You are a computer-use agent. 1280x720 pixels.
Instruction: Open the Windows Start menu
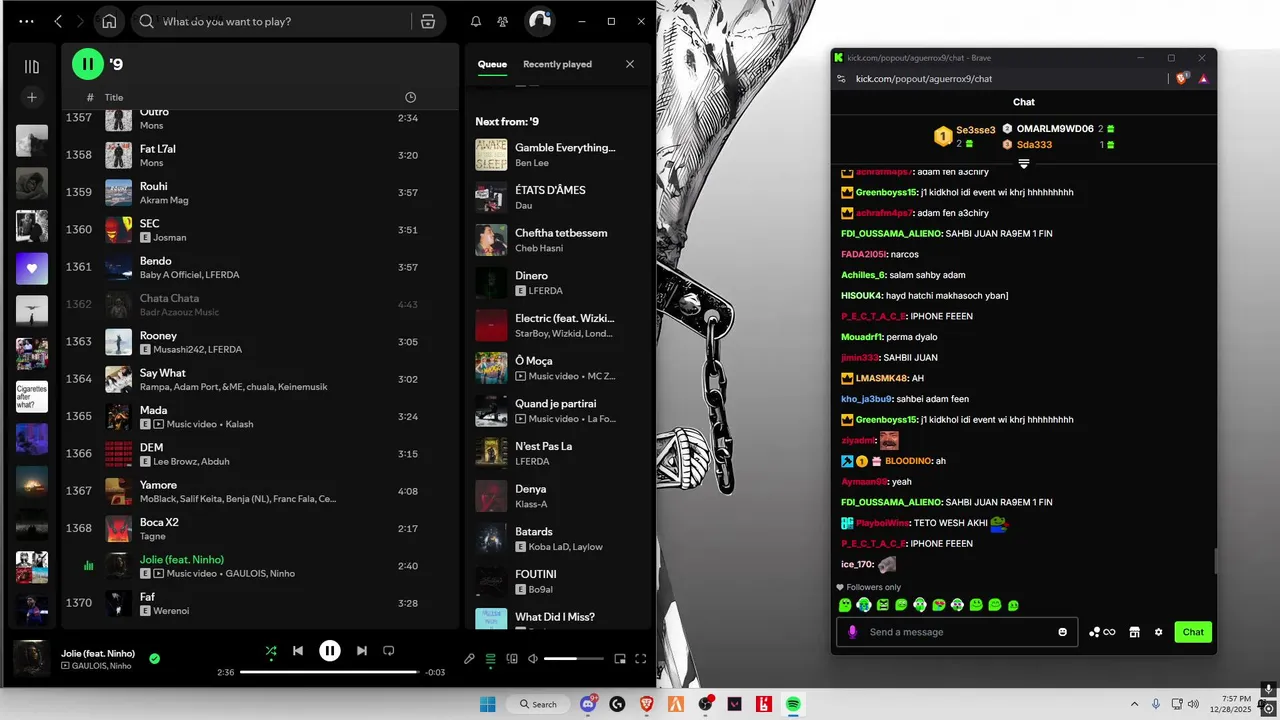pyautogui.click(x=488, y=704)
